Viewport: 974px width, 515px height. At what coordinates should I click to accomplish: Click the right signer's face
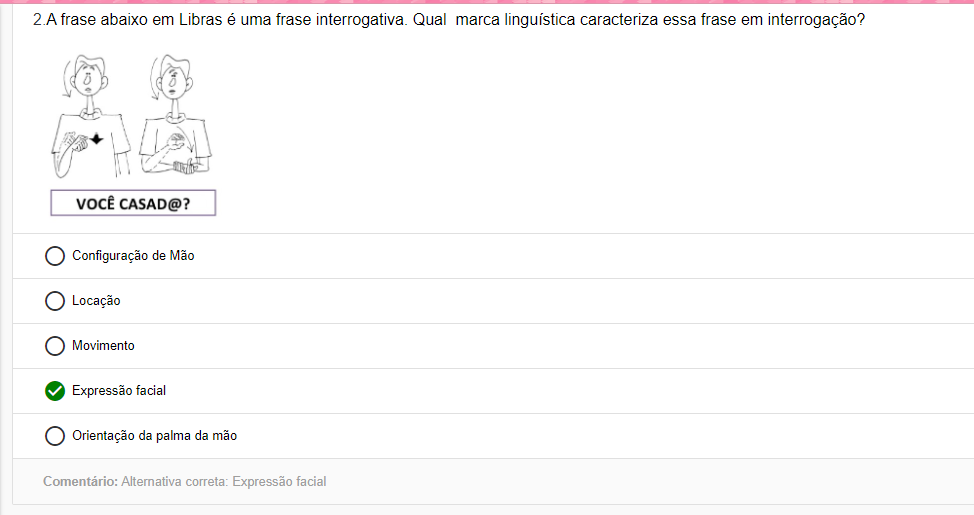pos(174,78)
